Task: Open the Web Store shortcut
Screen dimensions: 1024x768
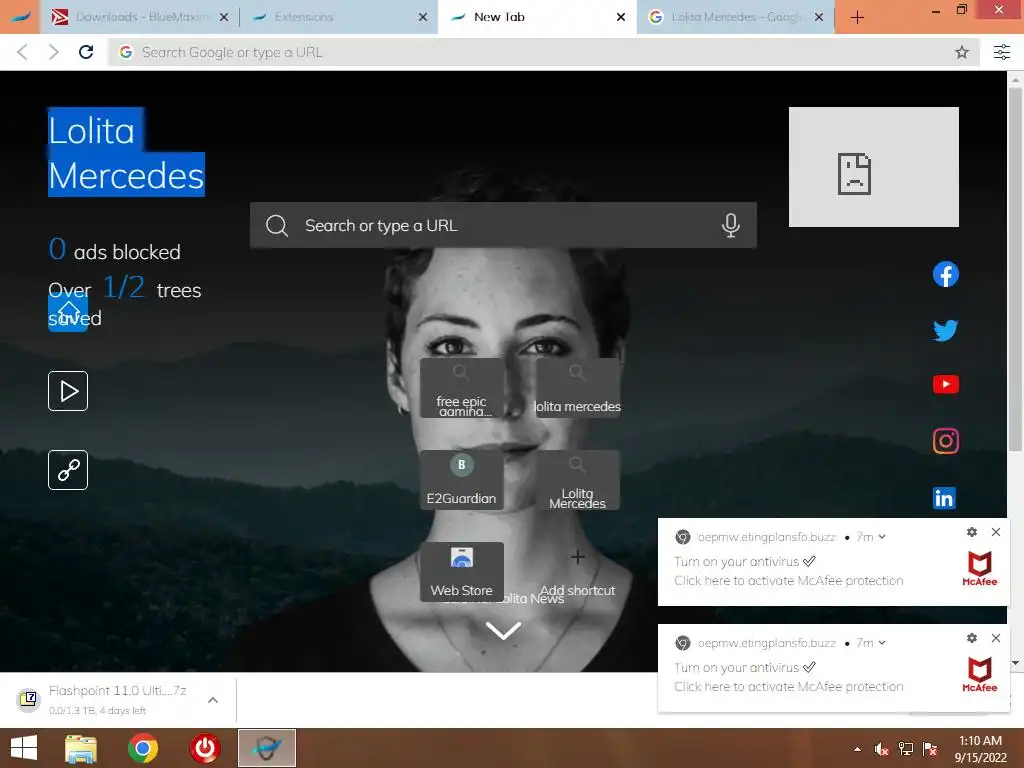Action: [x=462, y=572]
